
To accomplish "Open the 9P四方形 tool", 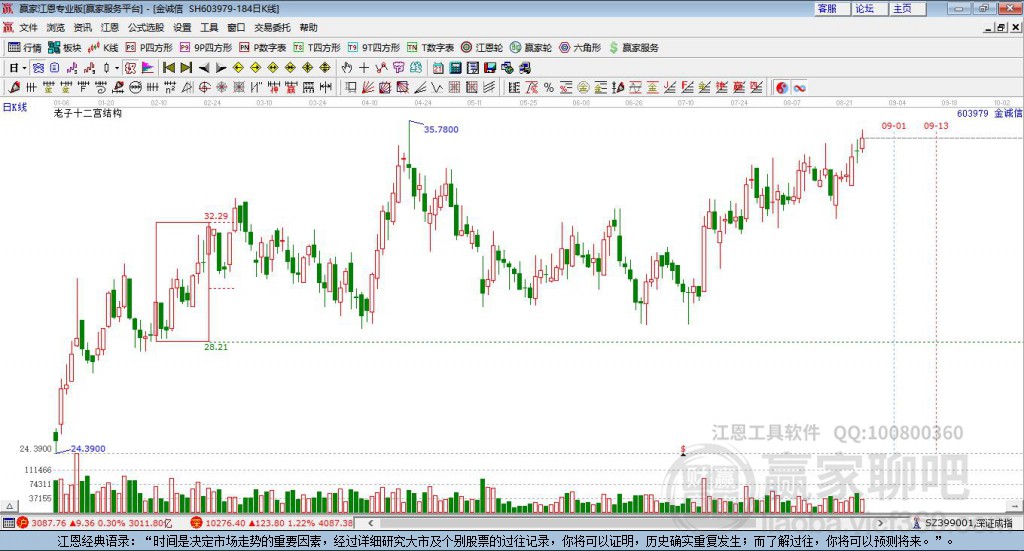I will coord(206,47).
